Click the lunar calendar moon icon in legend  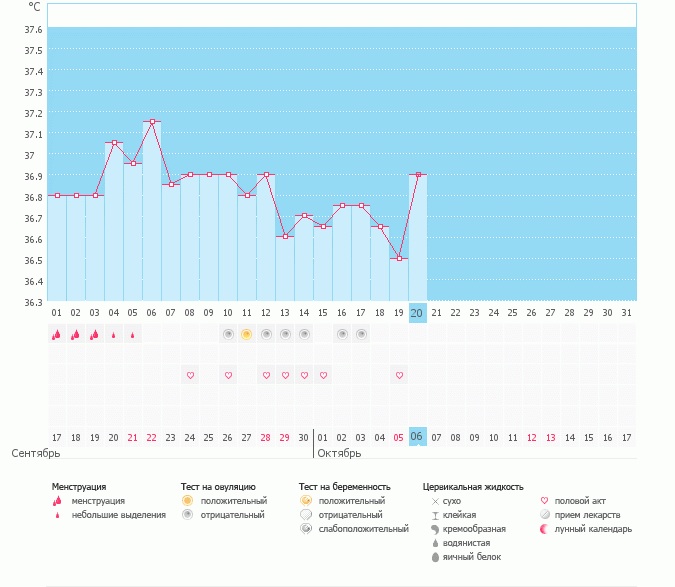(544, 529)
